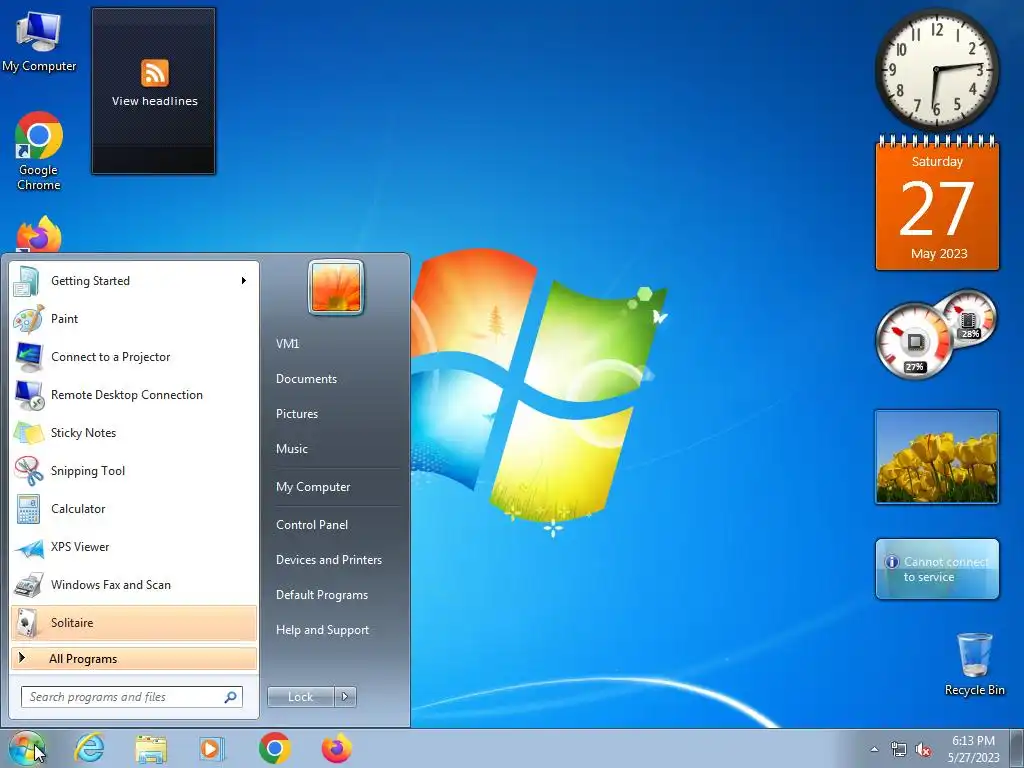The image size is (1024, 768).
Task: Open Calculator from the Start menu
Action: pyautogui.click(x=134, y=509)
